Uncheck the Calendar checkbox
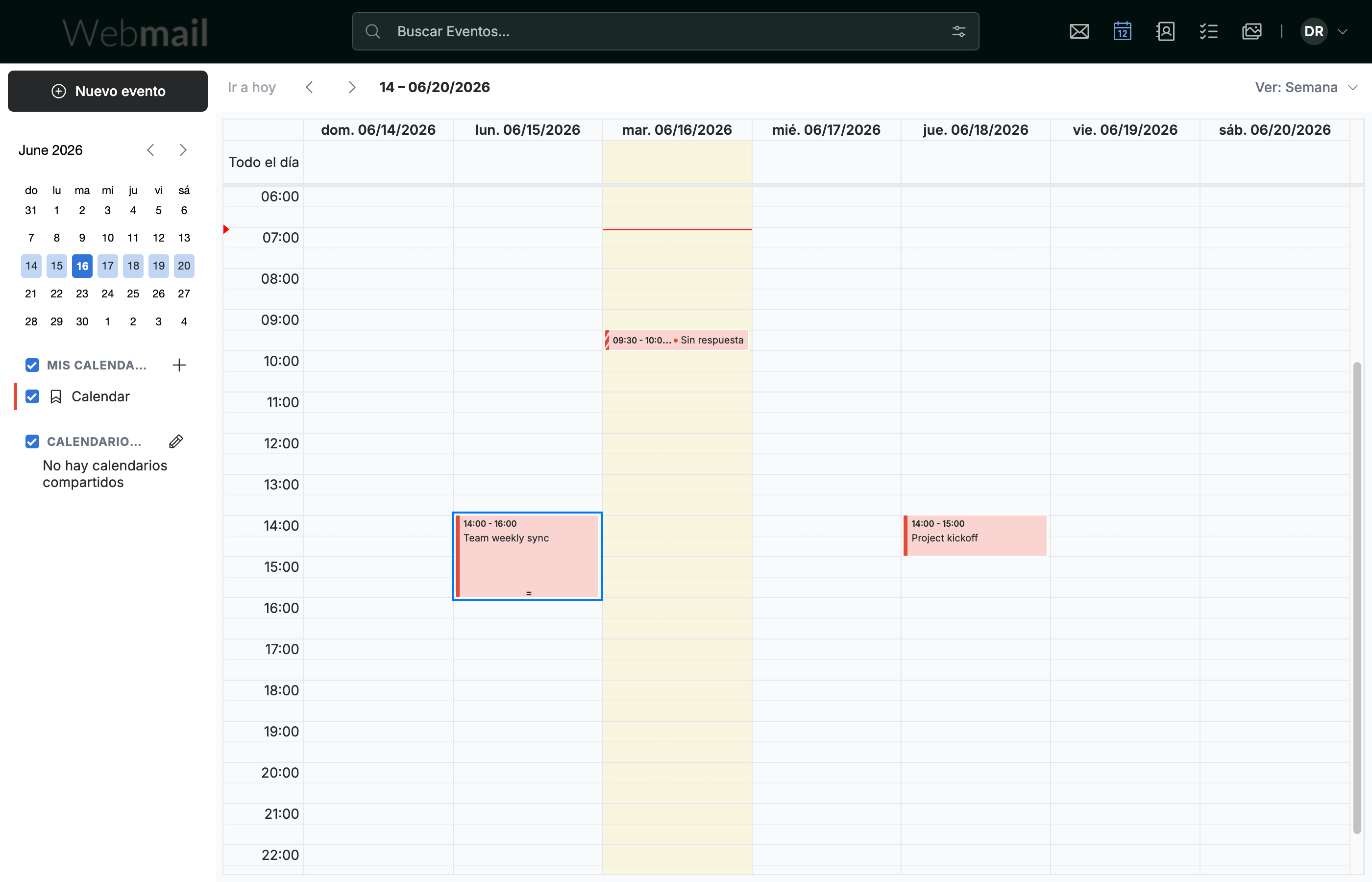Viewport: 1372px width, 882px height. (x=32, y=397)
